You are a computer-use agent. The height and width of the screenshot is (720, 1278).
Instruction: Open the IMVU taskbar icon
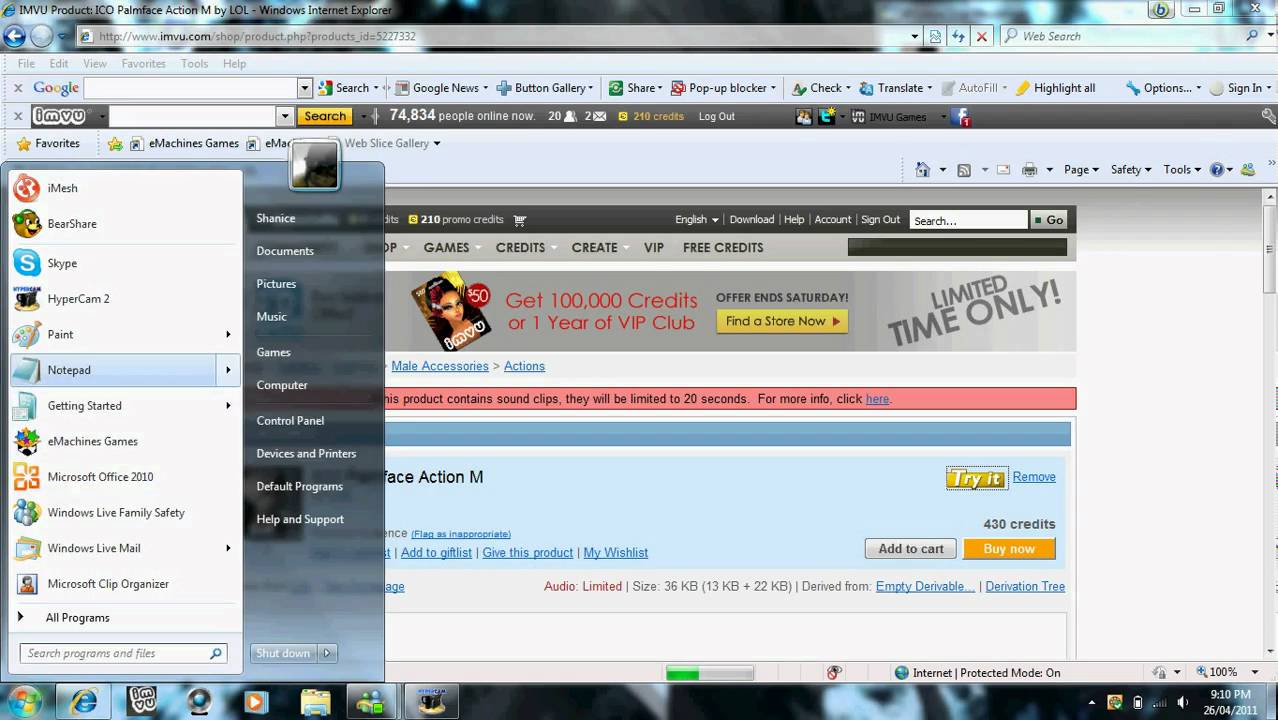tap(141, 702)
